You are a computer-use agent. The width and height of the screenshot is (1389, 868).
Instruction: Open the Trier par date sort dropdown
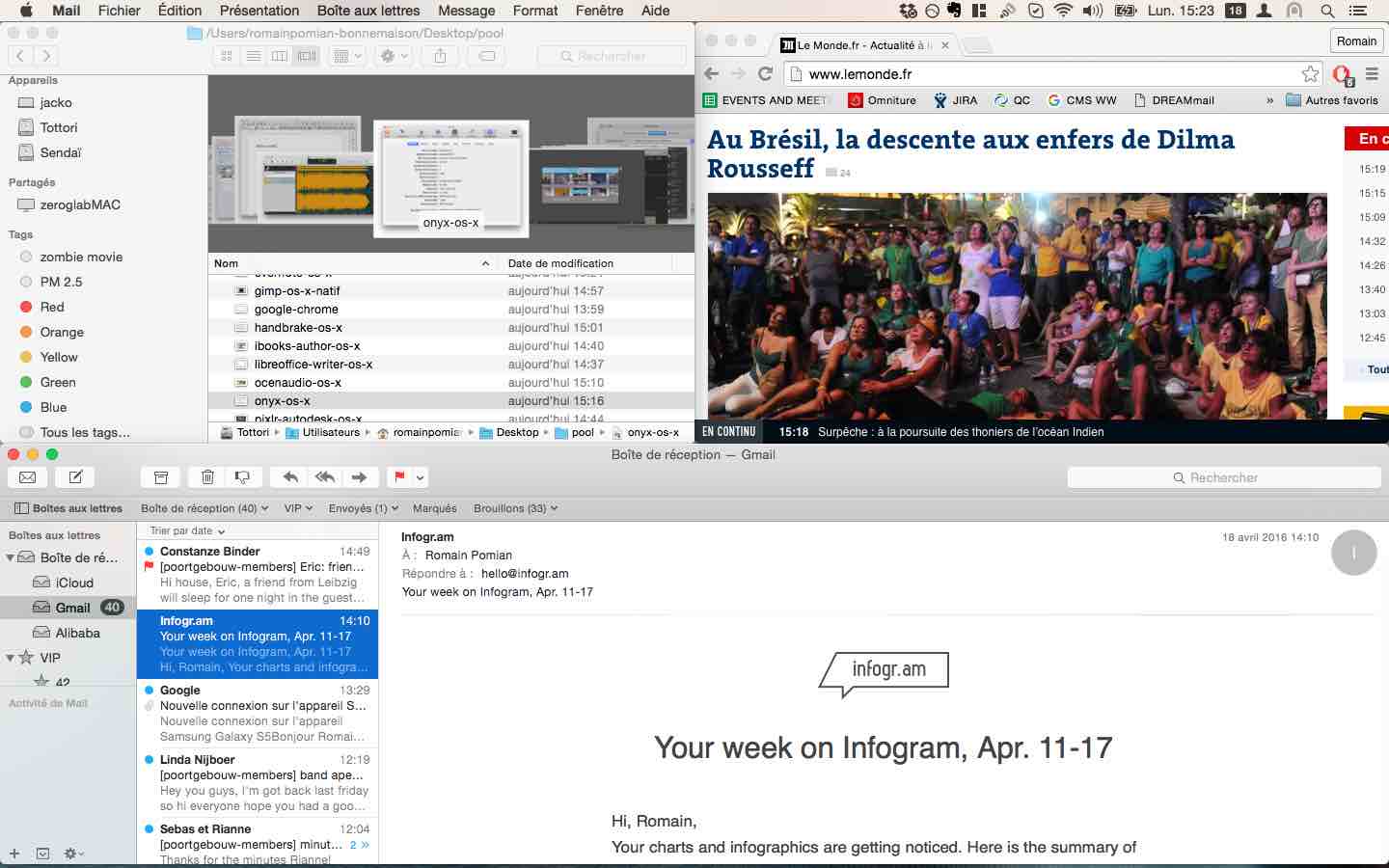[187, 530]
